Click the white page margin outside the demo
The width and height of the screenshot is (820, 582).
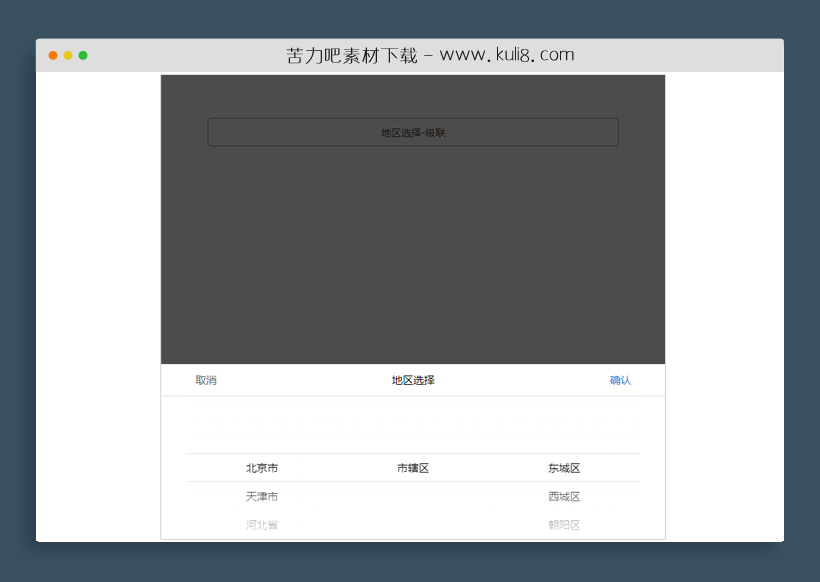pos(100,300)
